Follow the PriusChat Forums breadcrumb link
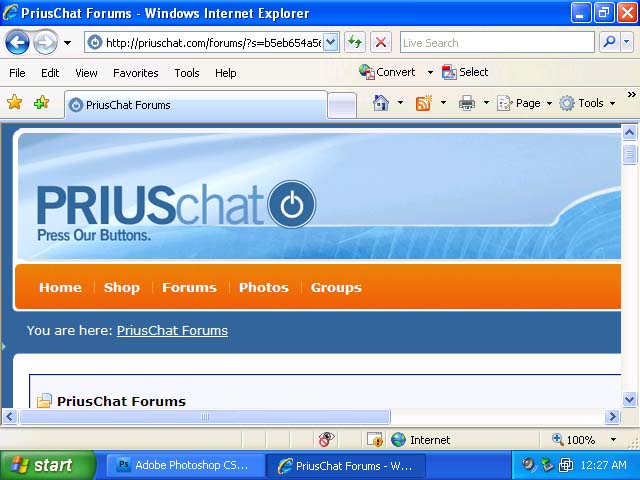 (x=172, y=330)
